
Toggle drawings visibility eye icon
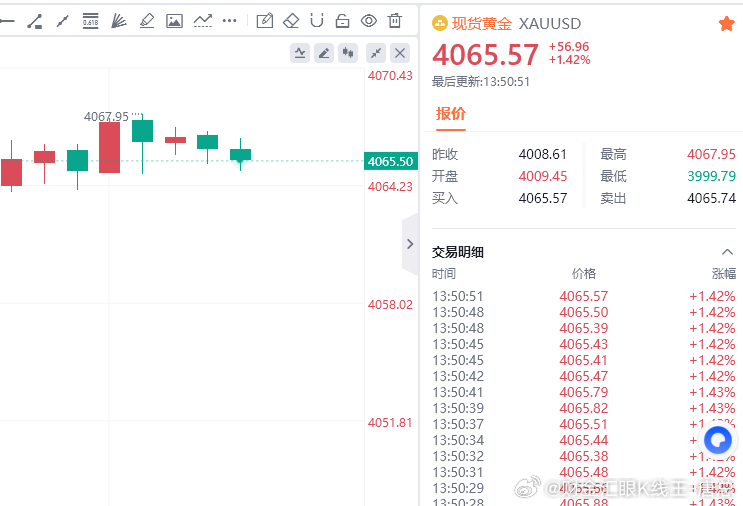[369, 21]
